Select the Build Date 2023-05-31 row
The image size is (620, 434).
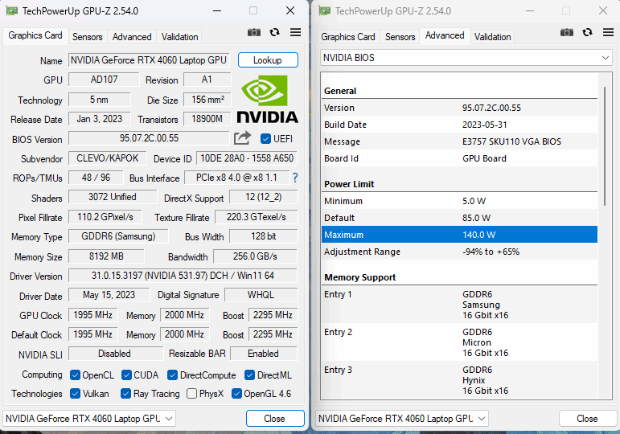pyautogui.click(x=459, y=125)
